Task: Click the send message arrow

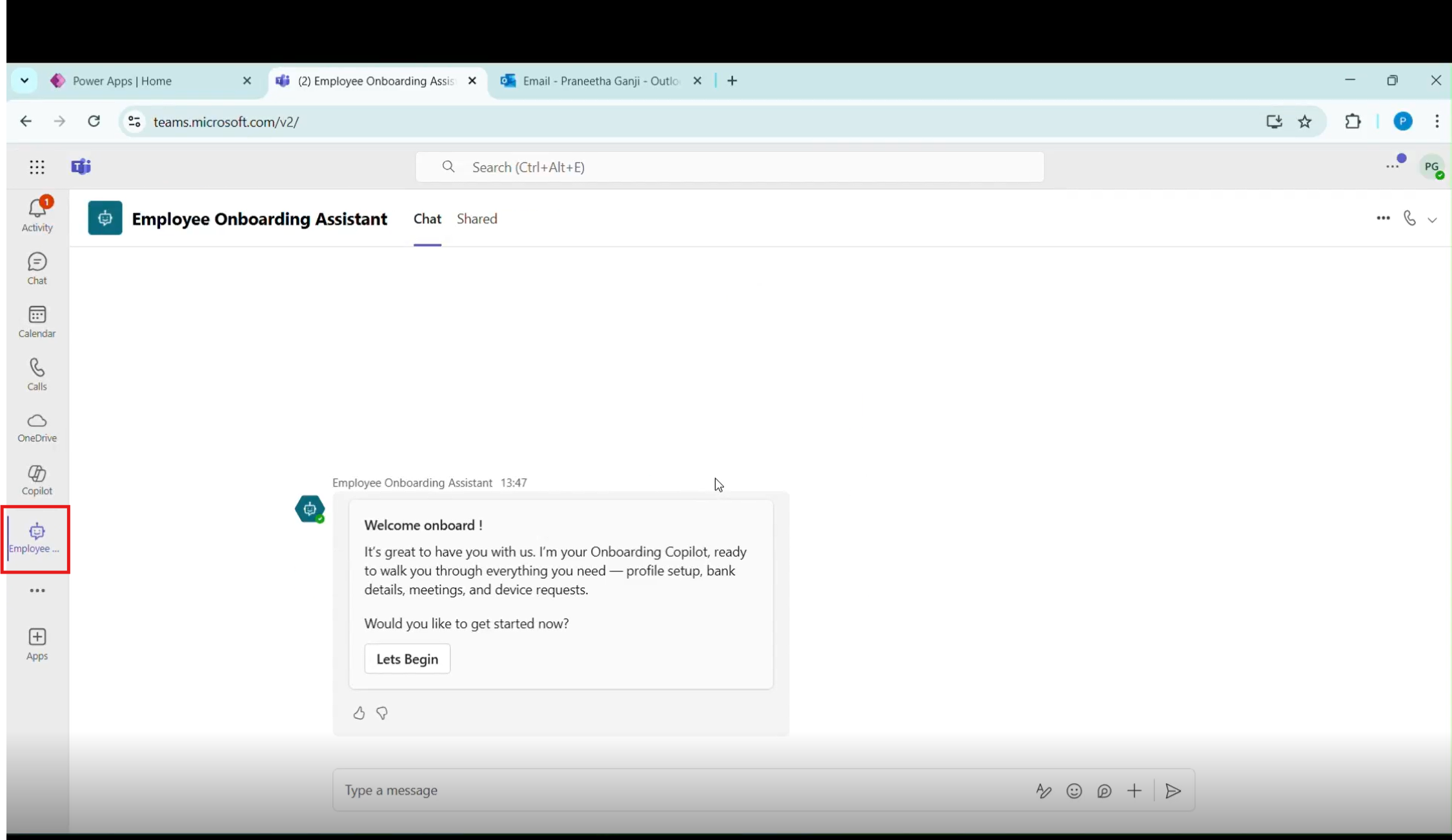Action: tap(1173, 790)
